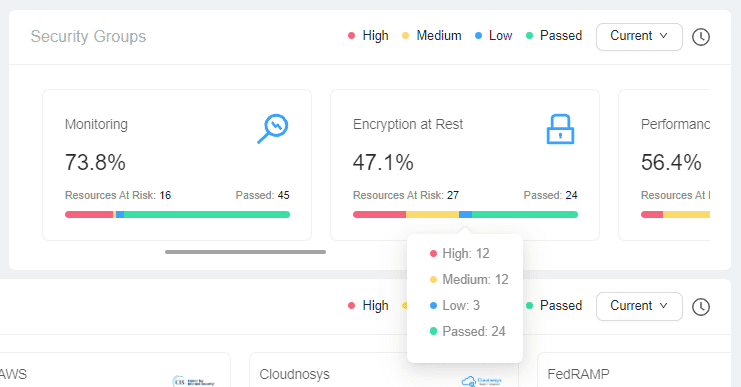Click High: 12 in the tooltip
Viewport: 741px width, 387px height.
click(459, 254)
